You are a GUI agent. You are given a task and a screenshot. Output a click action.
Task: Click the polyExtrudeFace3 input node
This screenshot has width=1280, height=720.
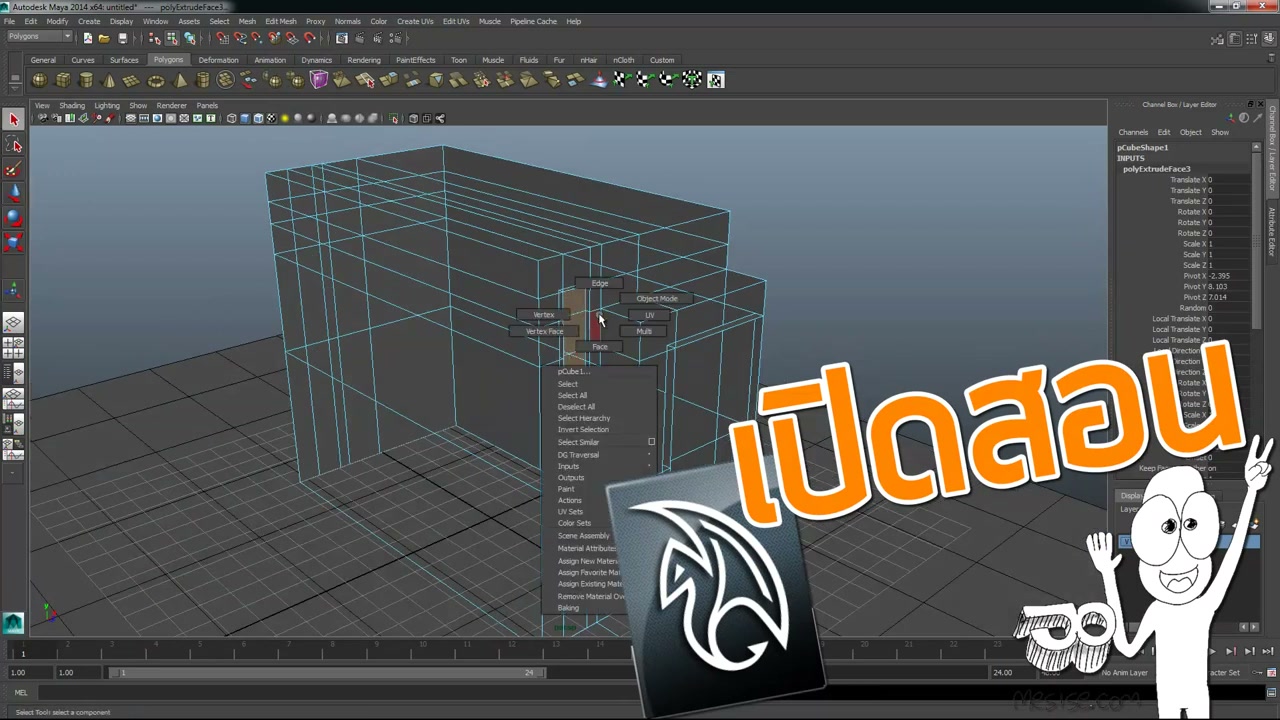click(1156, 169)
